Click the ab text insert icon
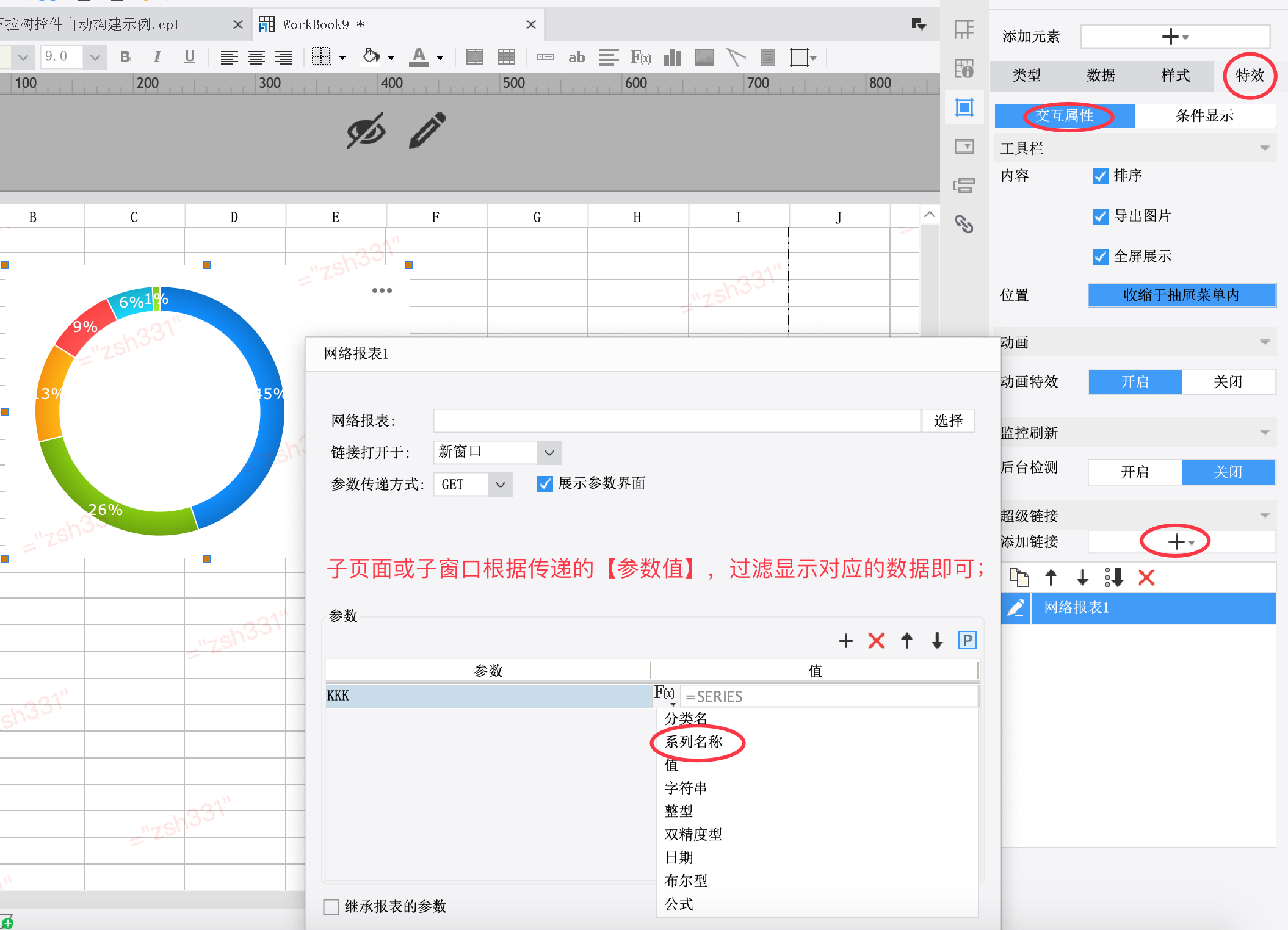Screen dimensions: 1288x930 point(576,58)
